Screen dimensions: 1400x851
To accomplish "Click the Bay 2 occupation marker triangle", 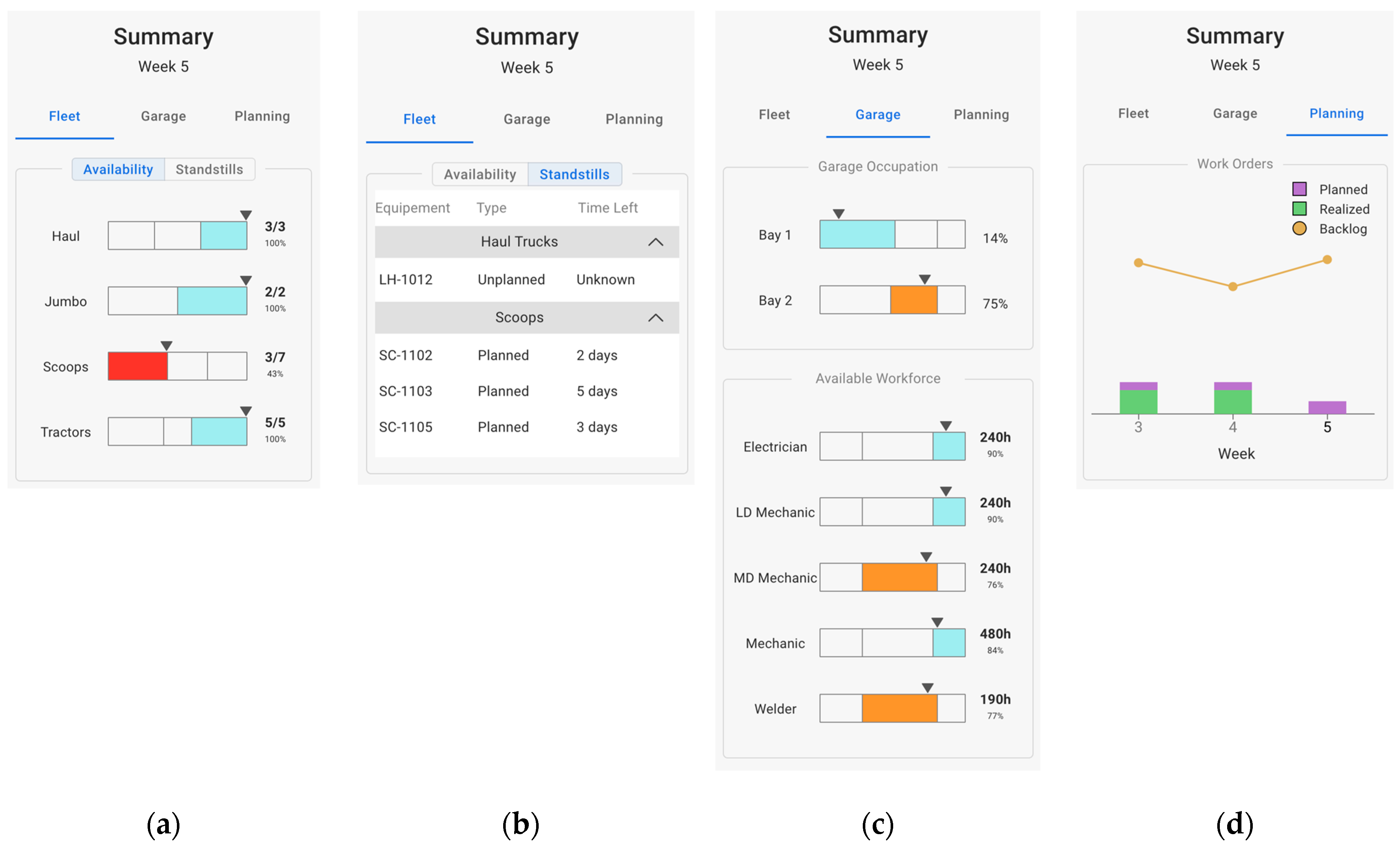I will (924, 279).
